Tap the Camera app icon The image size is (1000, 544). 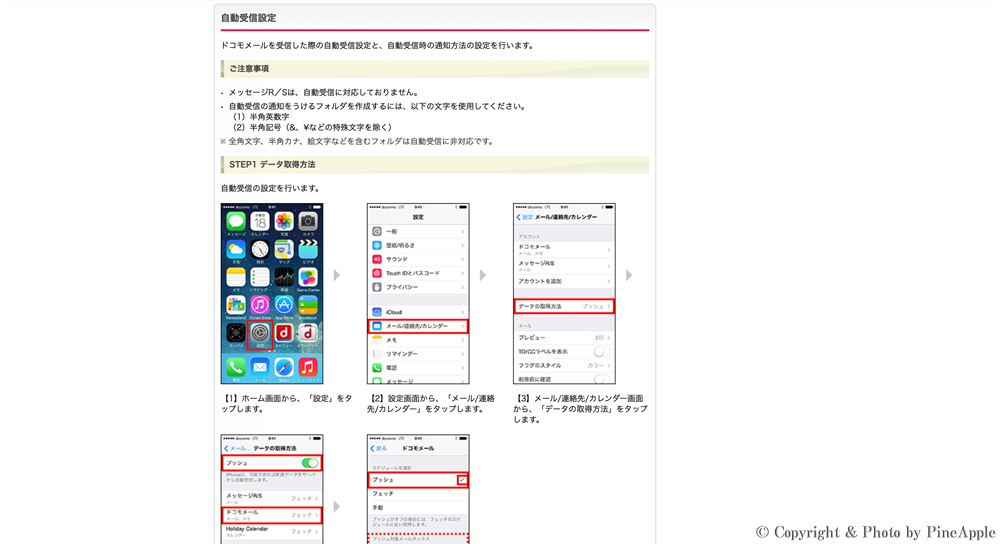click(x=308, y=221)
